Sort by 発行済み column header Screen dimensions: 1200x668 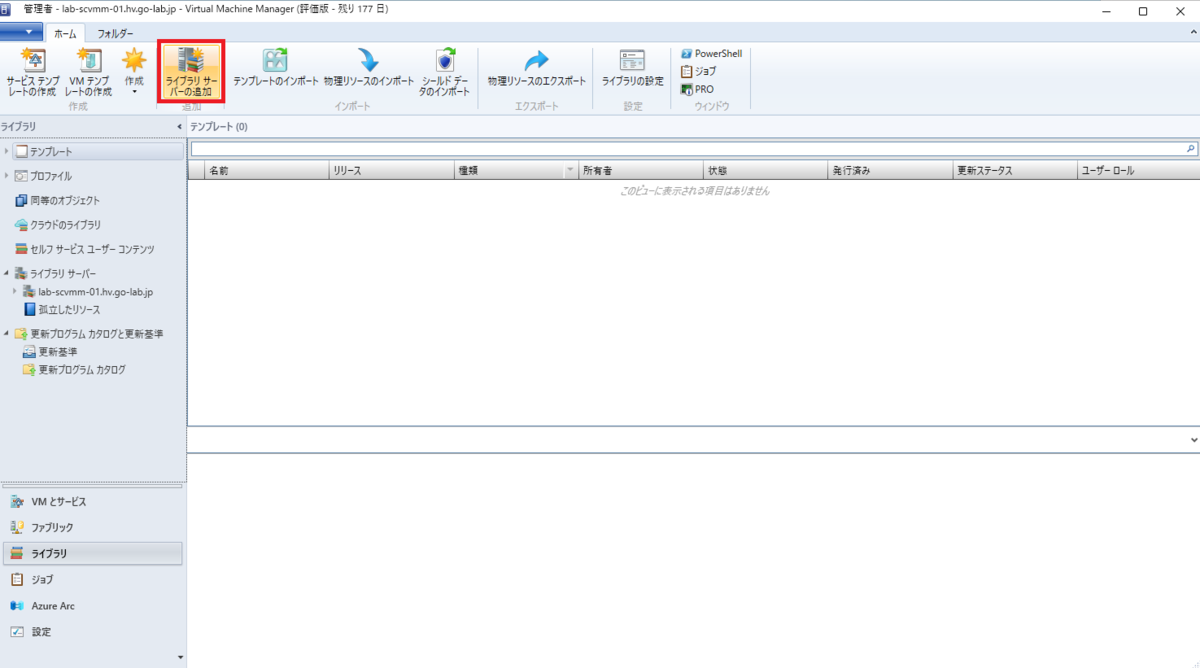click(x=891, y=171)
